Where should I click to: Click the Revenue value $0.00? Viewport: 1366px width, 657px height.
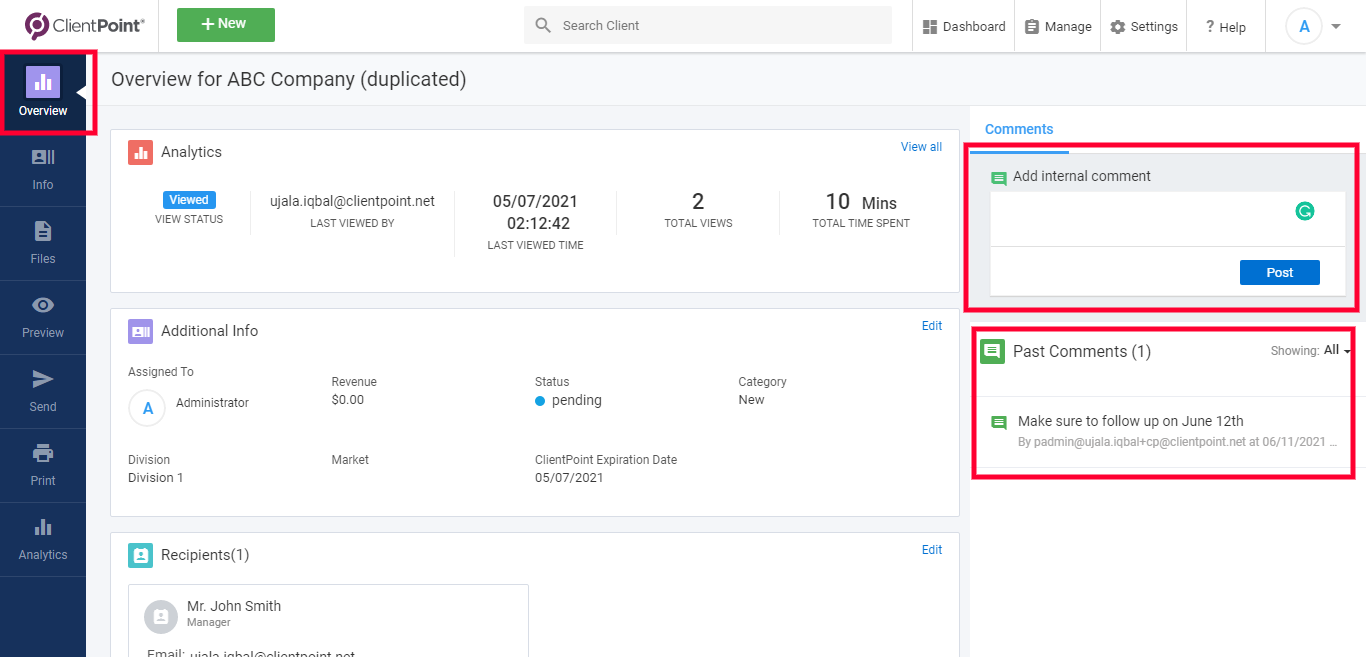tap(348, 400)
